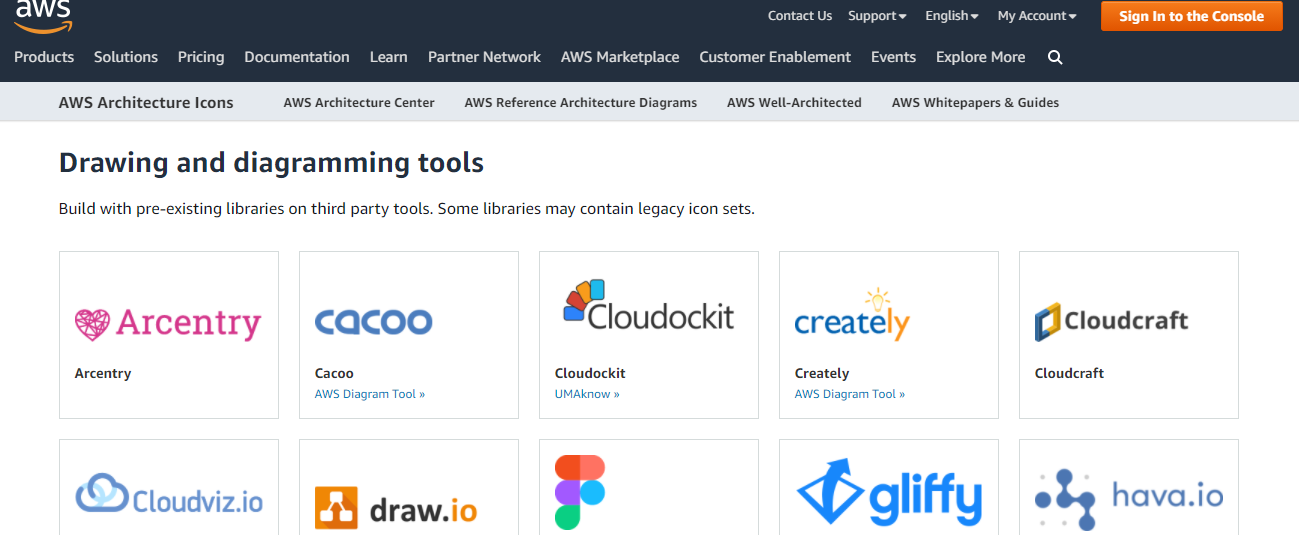
Task: Open the AWS Marketplace menu item
Action: pyautogui.click(x=620, y=57)
